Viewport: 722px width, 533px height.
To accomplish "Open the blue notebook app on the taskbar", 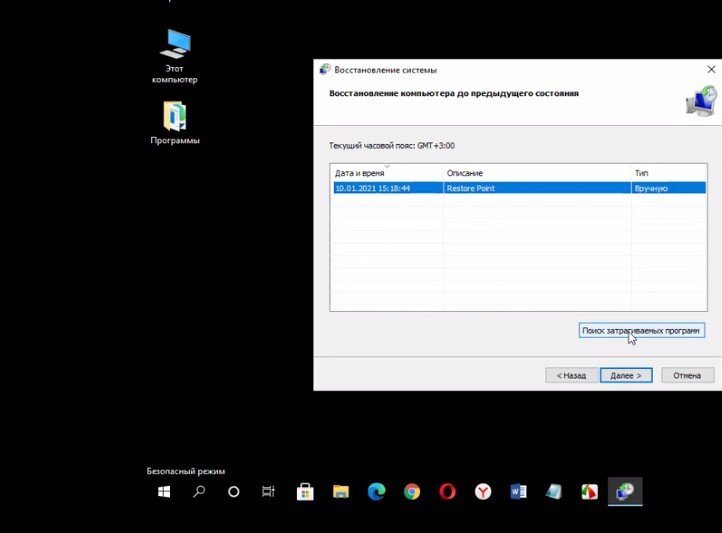I will pyautogui.click(x=554, y=492).
